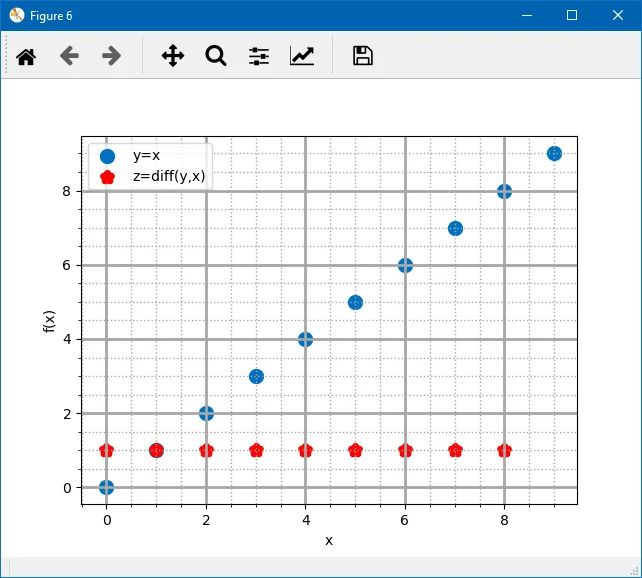This screenshot has height=578, width=642.
Task: Click the red pentagon point at x=5
Action: click(x=355, y=451)
